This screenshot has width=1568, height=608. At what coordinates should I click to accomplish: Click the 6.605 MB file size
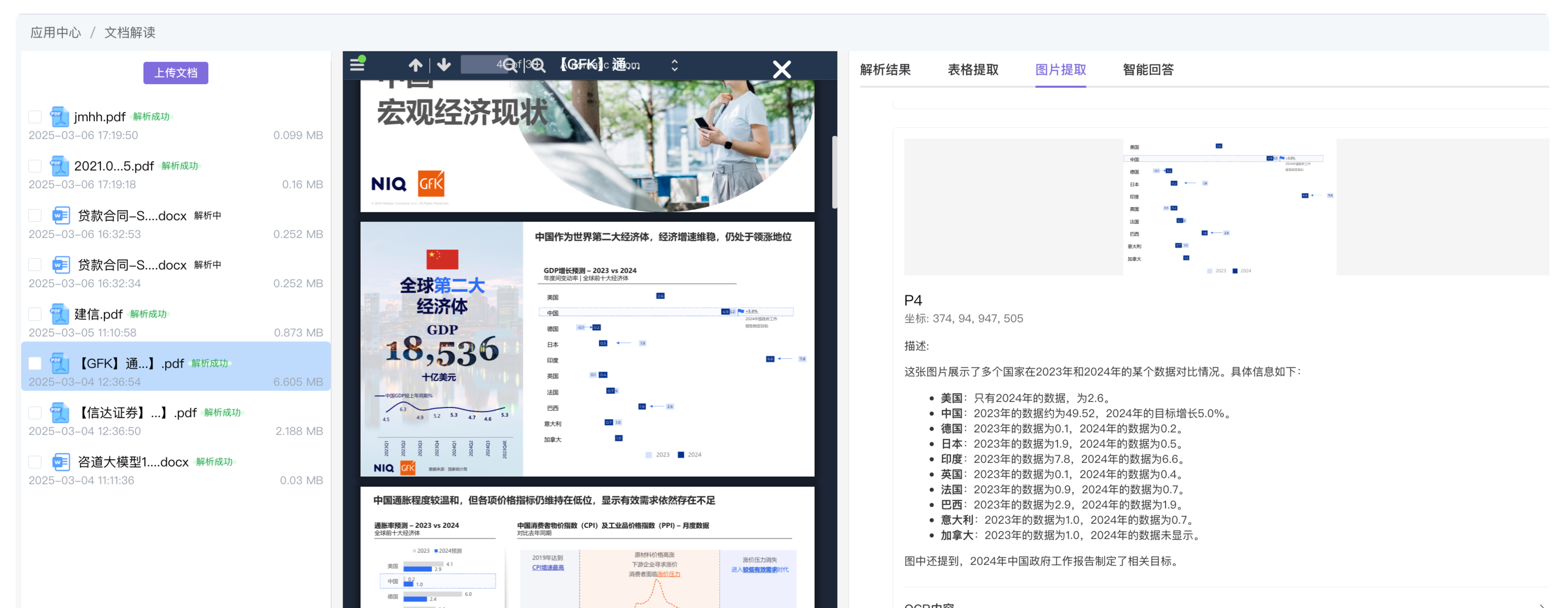pyautogui.click(x=298, y=382)
